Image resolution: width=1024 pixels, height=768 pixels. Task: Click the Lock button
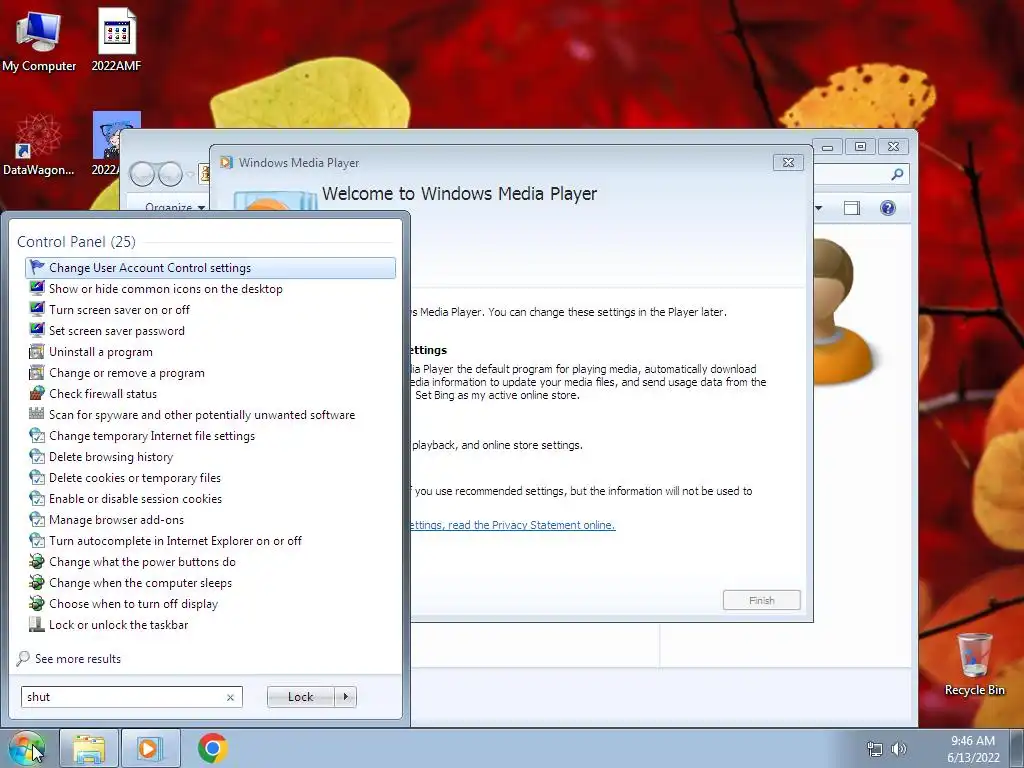[x=300, y=697]
